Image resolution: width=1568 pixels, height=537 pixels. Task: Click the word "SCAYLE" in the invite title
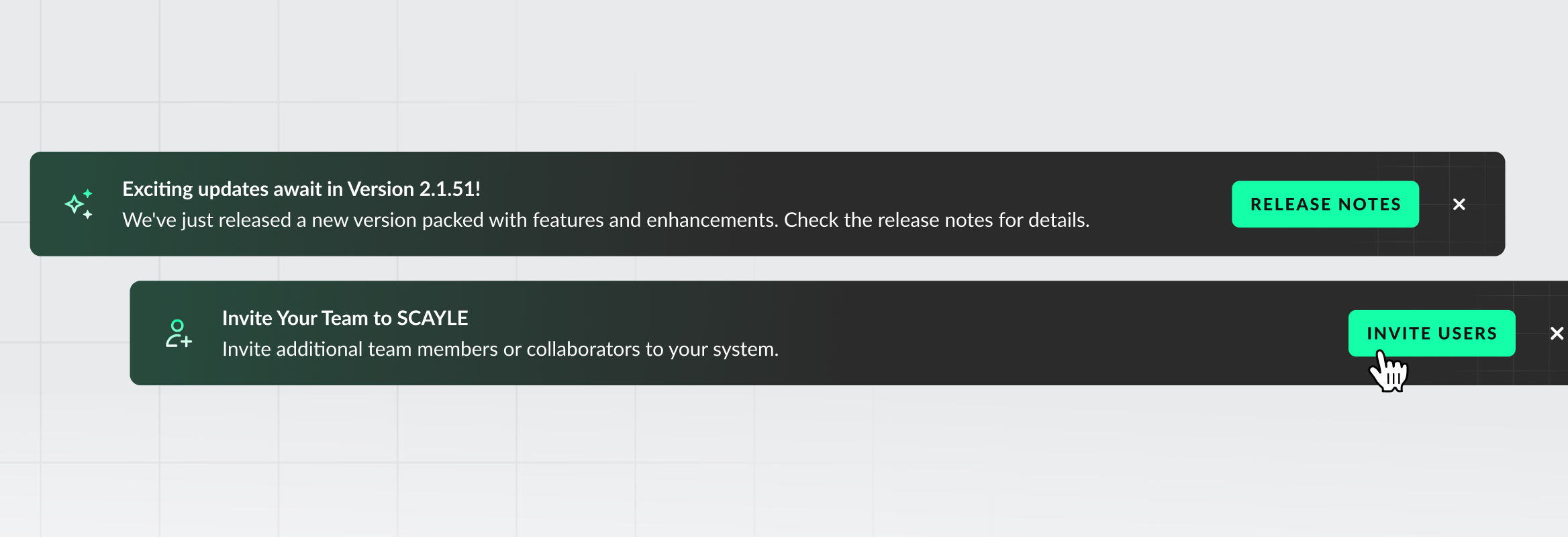(x=432, y=318)
